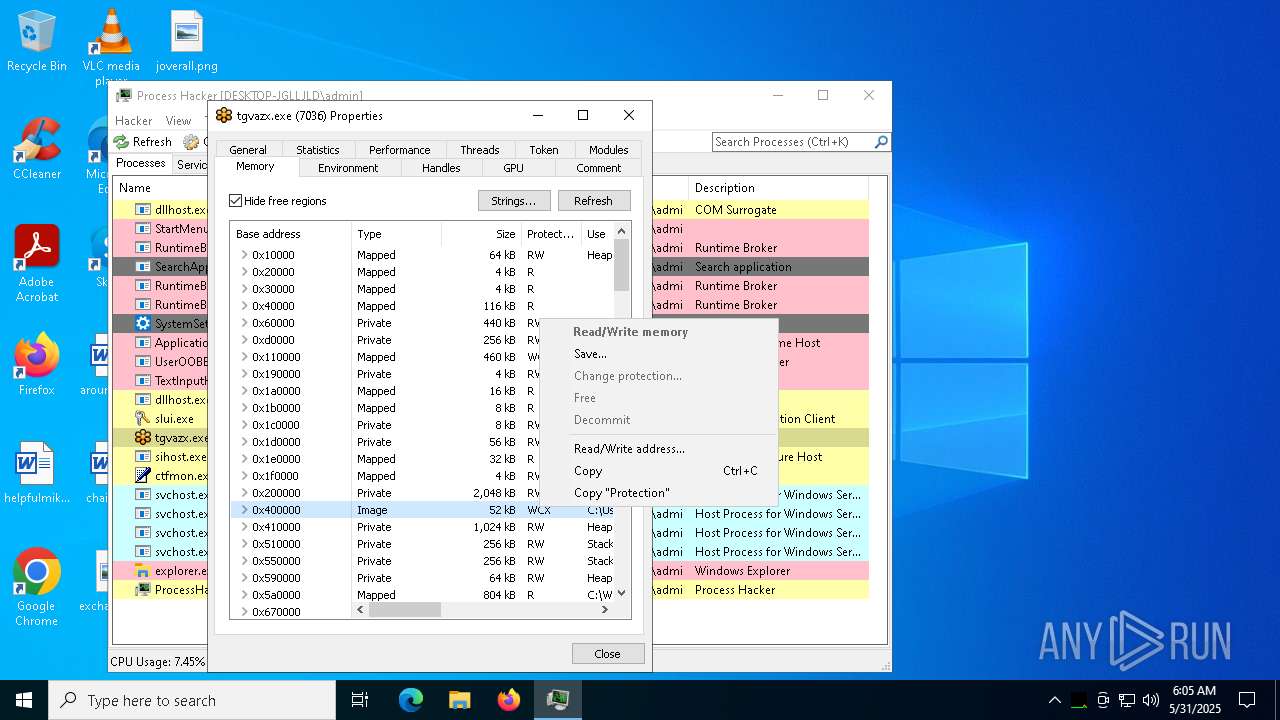Select SystemSettings process gear icon
Image resolution: width=1280 pixels, height=720 pixels.
142,324
